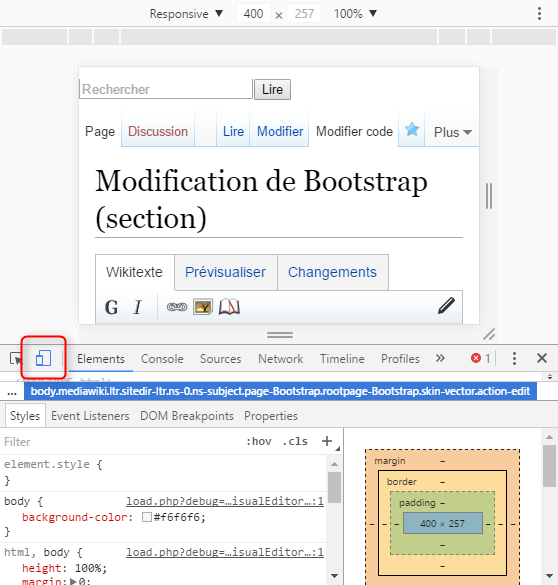
Task: Toggle the .cls classes button
Action: 295,441
